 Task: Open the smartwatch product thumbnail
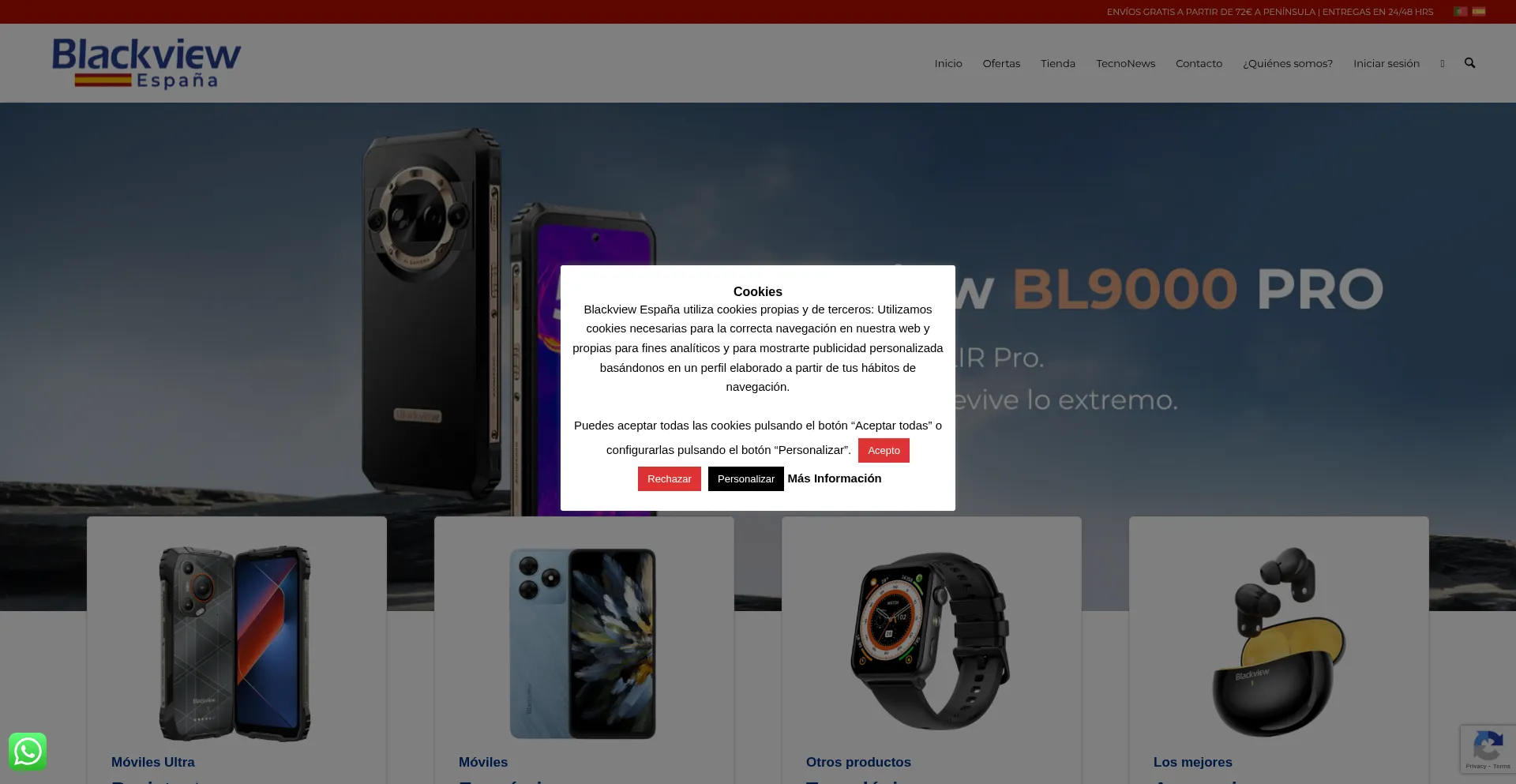pos(932,640)
